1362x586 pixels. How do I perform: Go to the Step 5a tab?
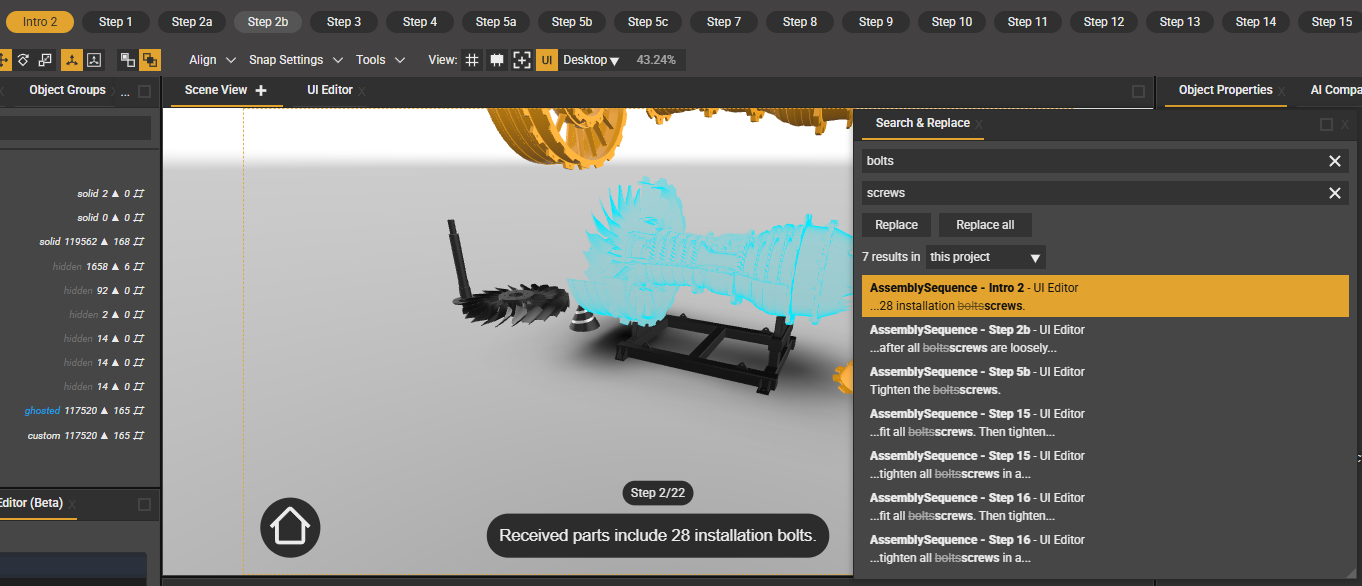click(495, 21)
